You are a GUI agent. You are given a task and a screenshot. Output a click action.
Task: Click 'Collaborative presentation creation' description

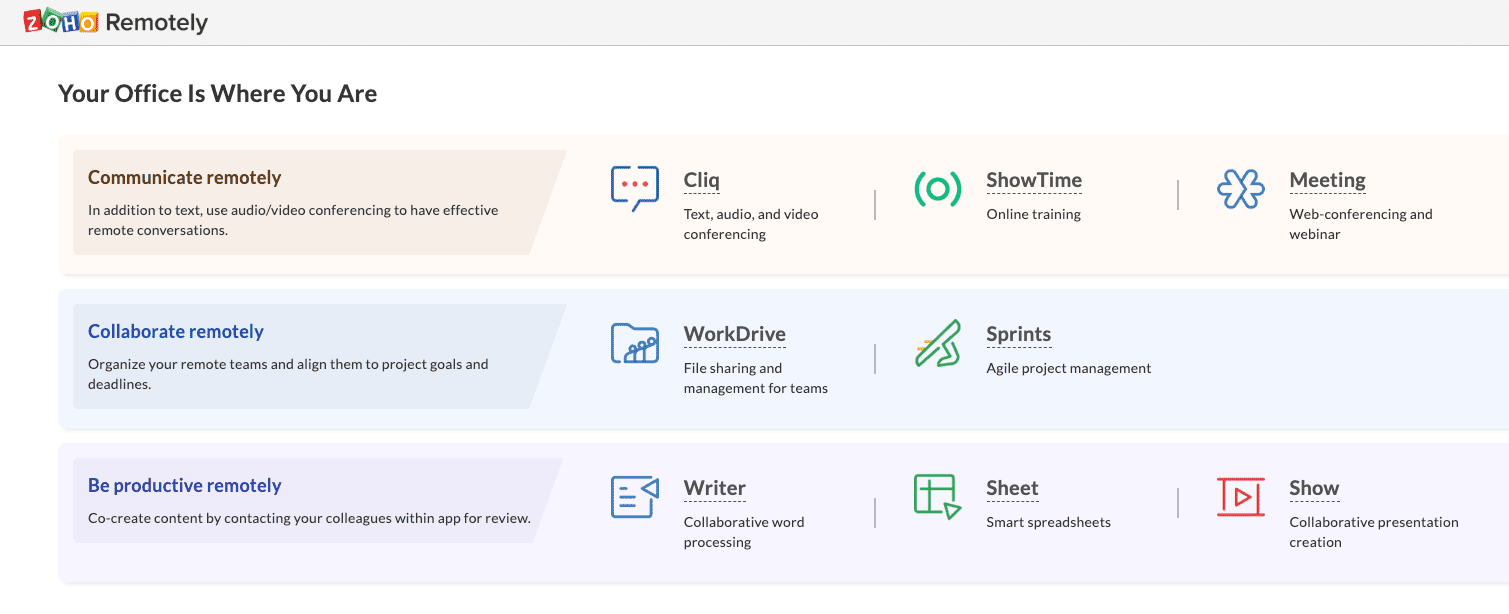(1374, 532)
